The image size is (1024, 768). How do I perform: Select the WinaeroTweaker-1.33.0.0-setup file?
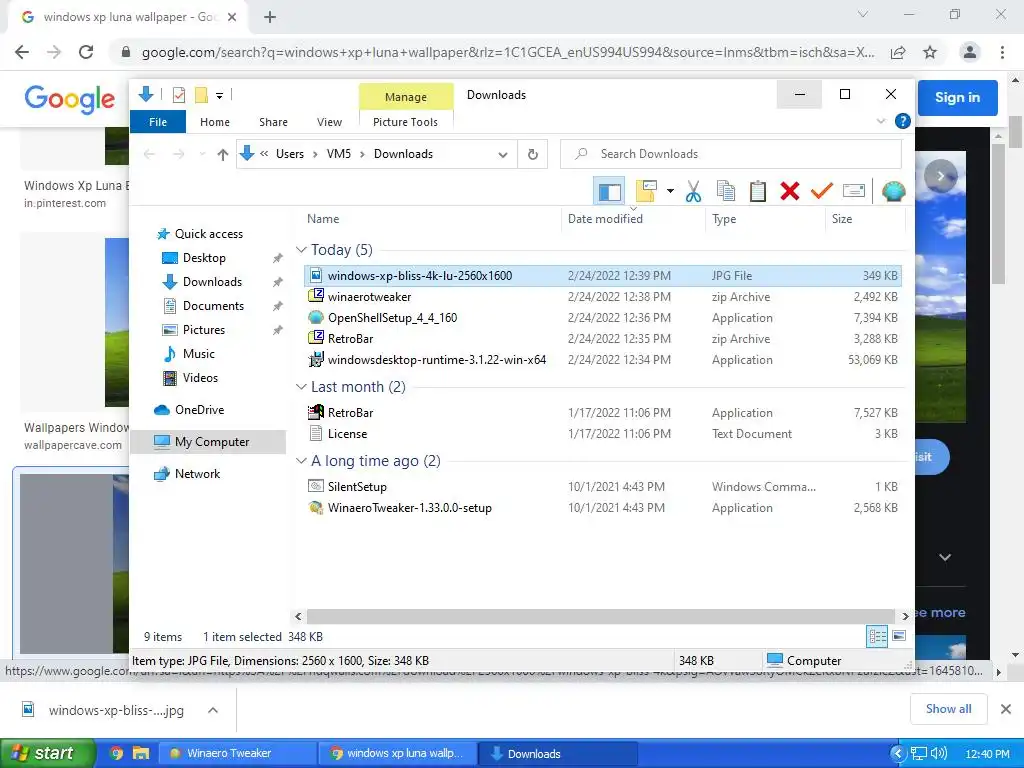[x=409, y=507]
